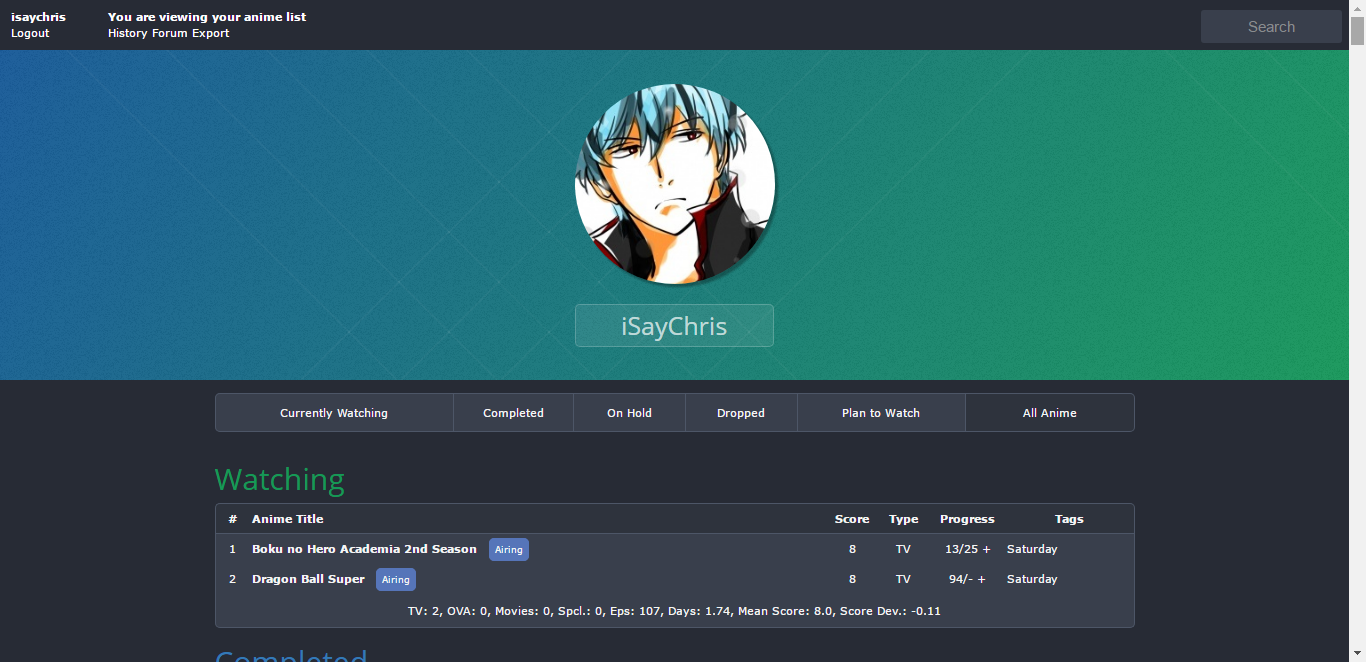Filter anime by the Saturday tag
1366x662 pixels.
[1031, 549]
